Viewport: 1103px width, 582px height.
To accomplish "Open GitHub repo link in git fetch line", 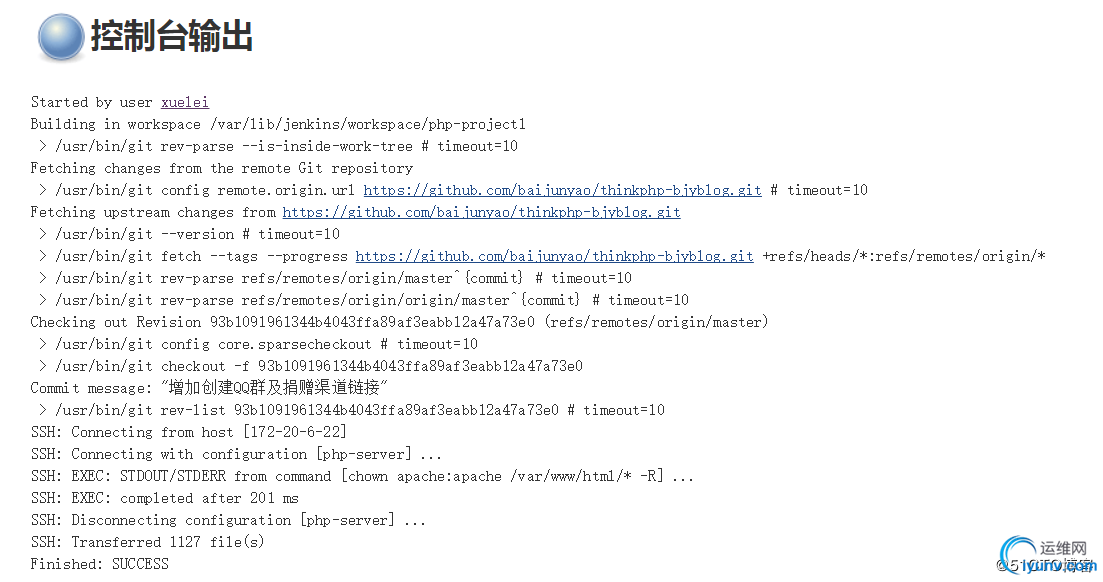I will [x=554, y=256].
